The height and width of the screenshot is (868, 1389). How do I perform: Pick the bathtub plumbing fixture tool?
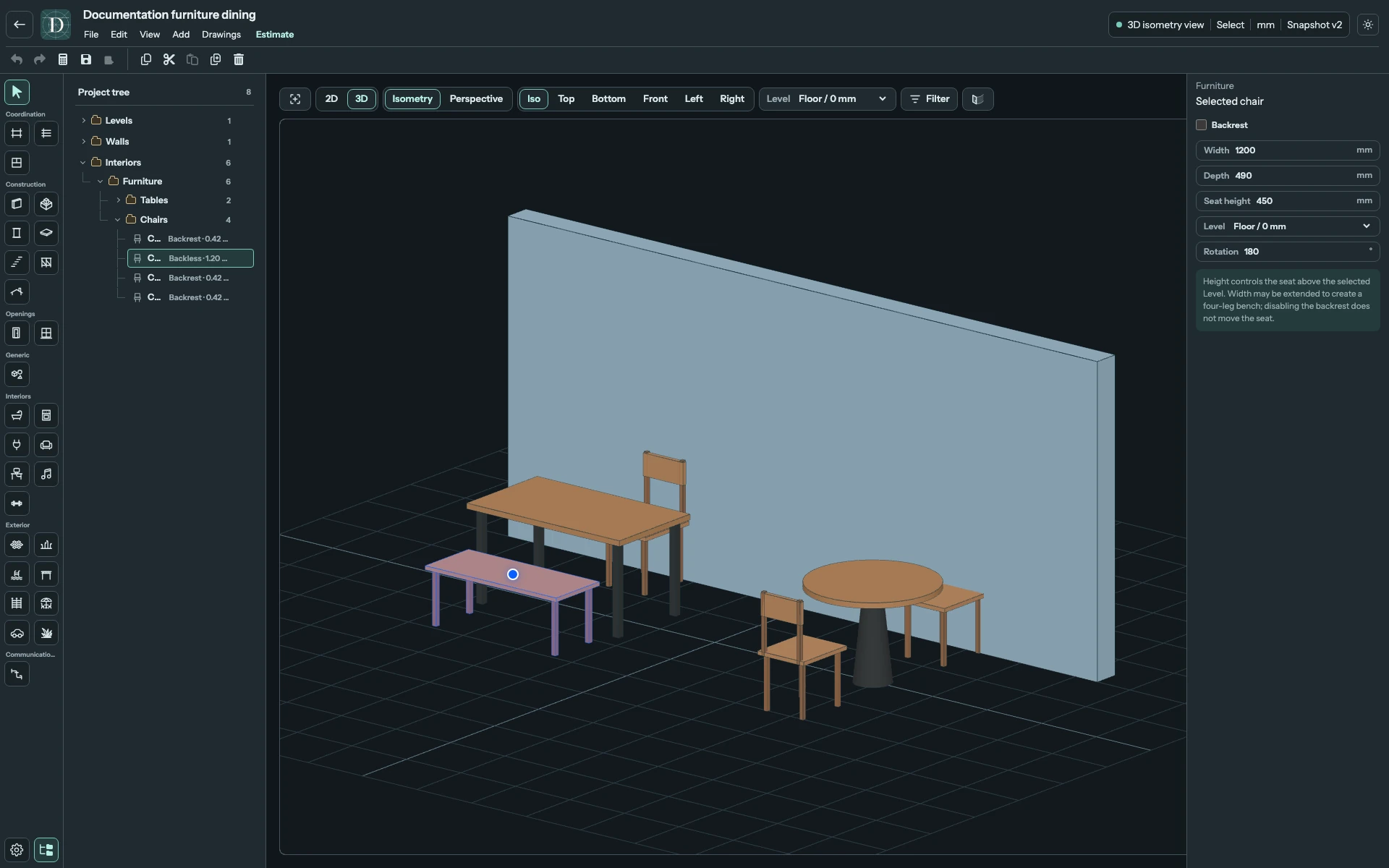click(x=17, y=416)
